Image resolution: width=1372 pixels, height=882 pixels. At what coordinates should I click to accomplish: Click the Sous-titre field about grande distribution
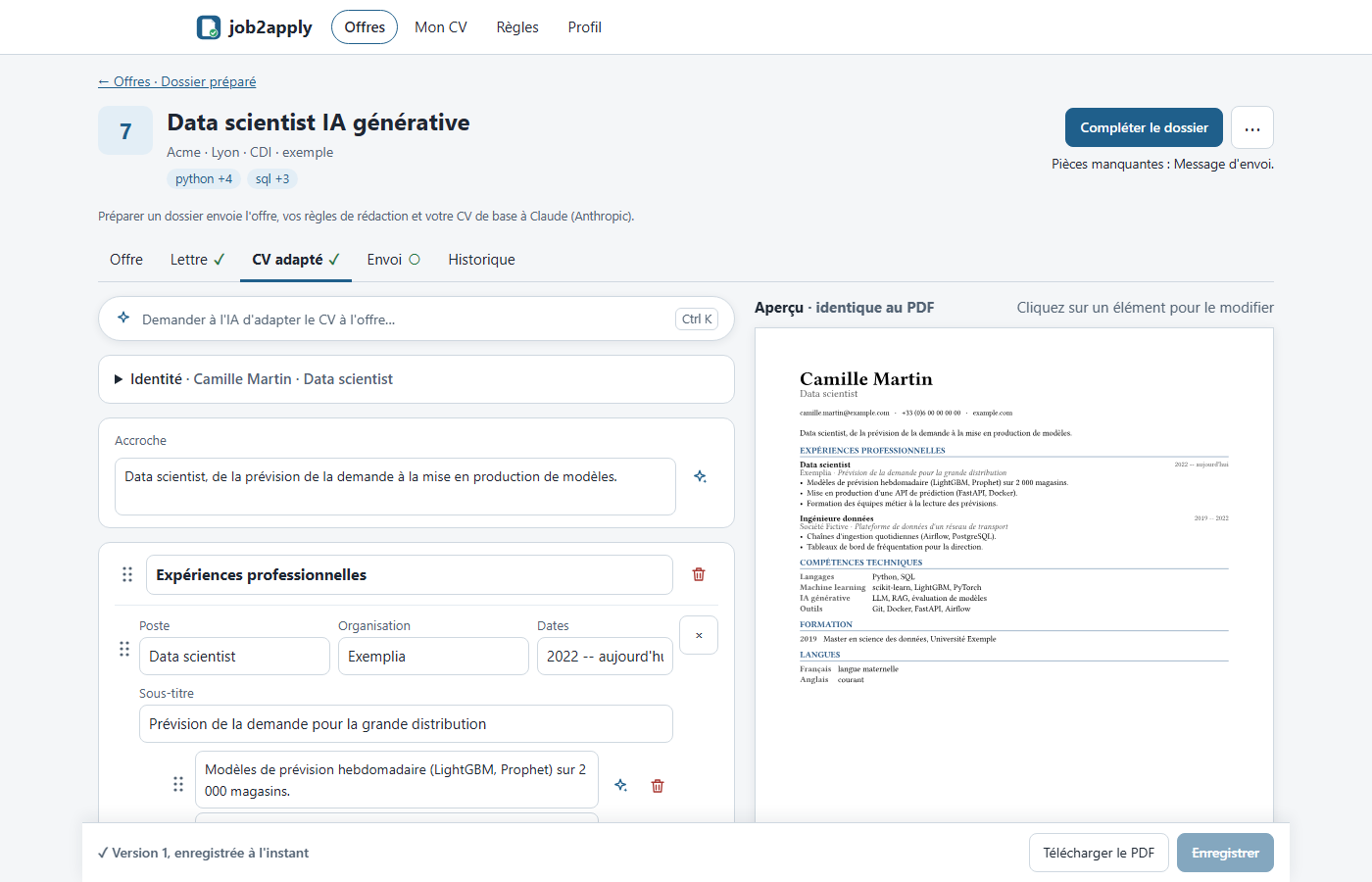click(x=406, y=724)
